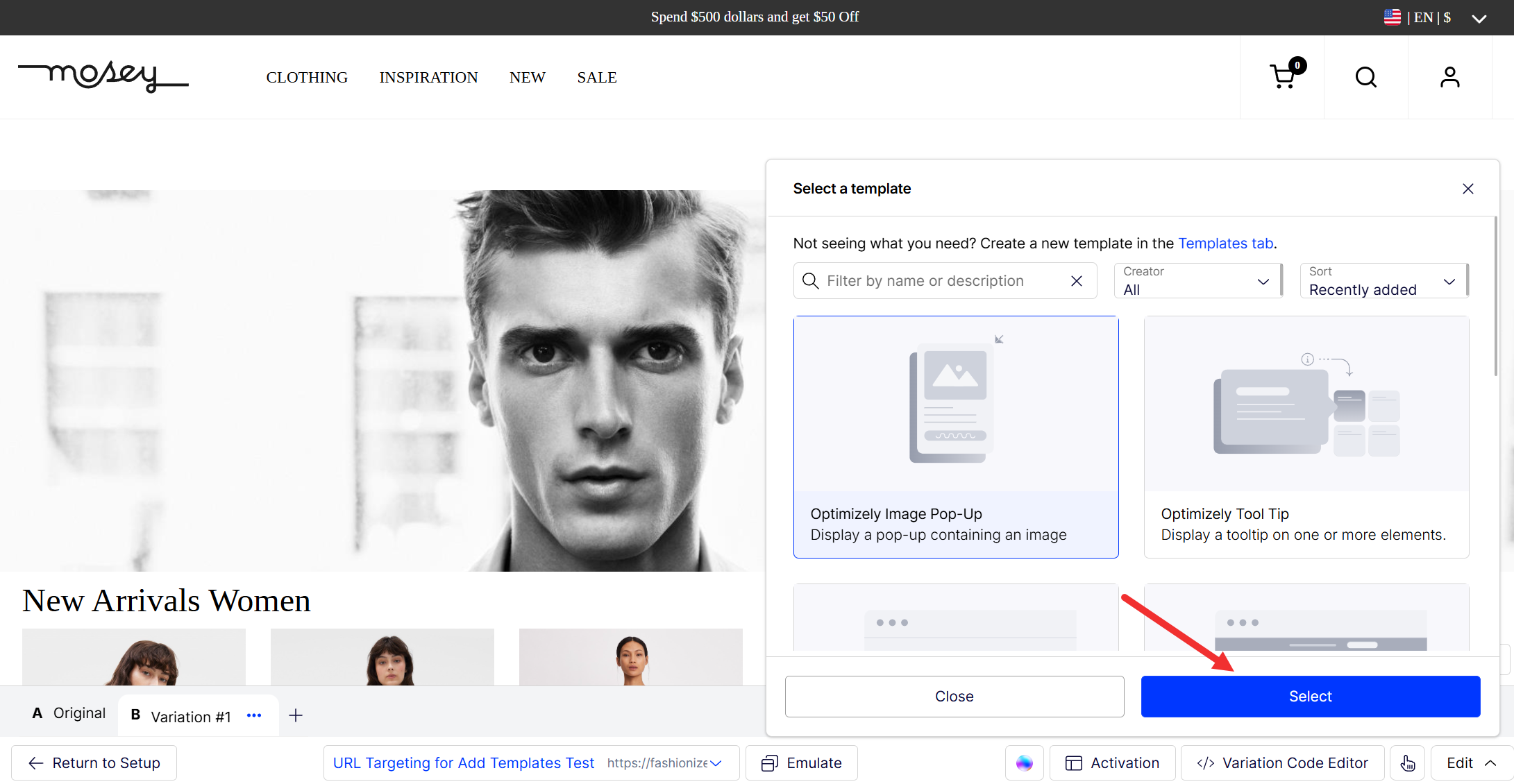Clear the template filter with X icon
Screen dimensions: 1514x784
(1077, 281)
